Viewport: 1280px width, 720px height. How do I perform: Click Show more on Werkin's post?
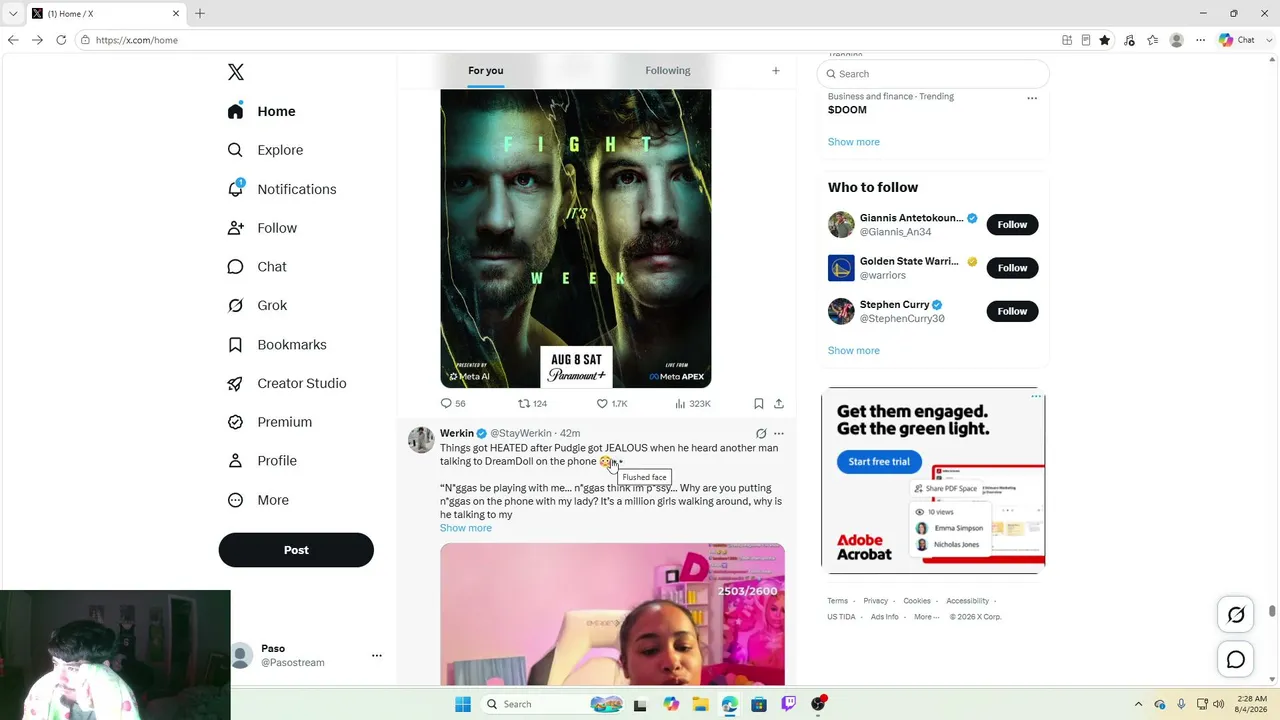(x=466, y=528)
